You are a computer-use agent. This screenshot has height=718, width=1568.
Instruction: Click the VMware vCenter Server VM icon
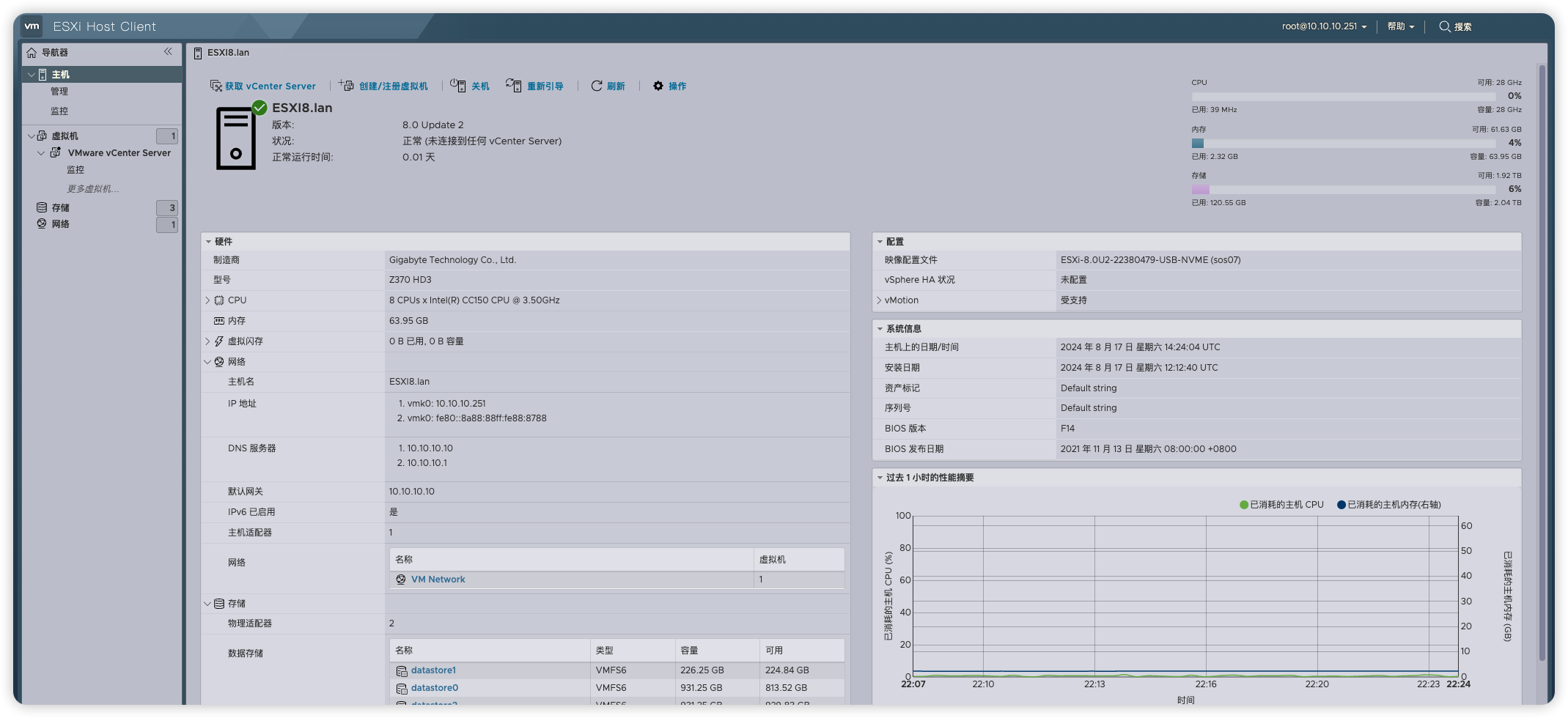[x=55, y=152]
